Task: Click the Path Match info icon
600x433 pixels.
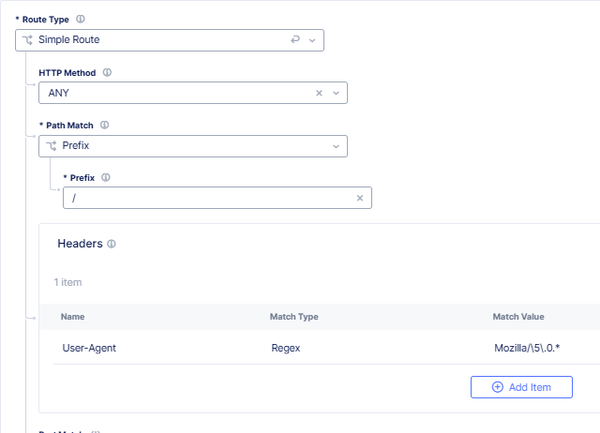Action: coord(104,125)
